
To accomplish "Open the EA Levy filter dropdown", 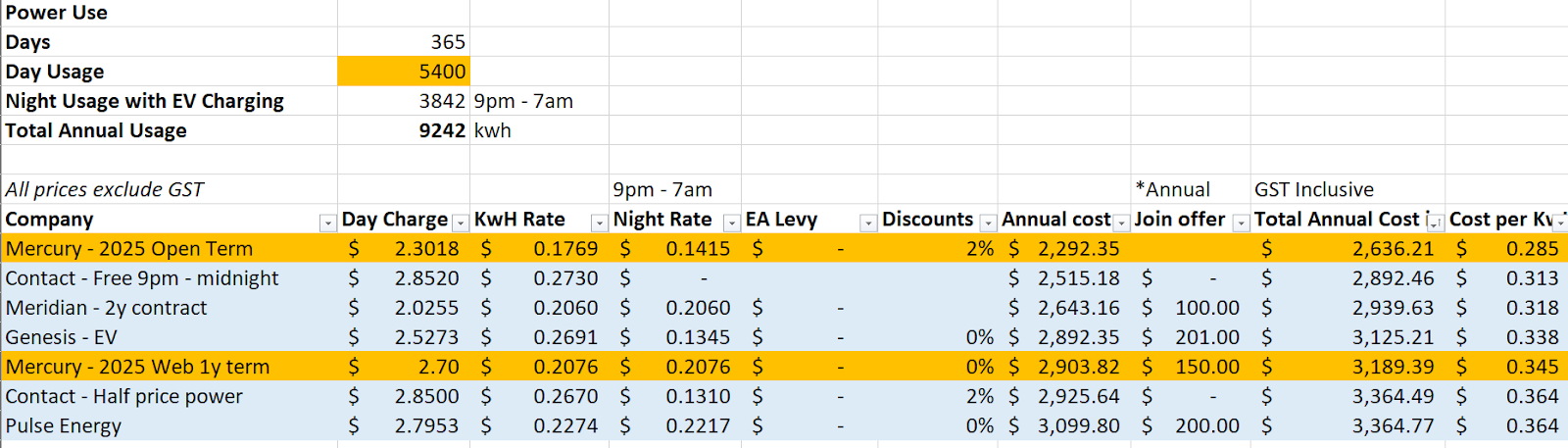I will 867,224.
